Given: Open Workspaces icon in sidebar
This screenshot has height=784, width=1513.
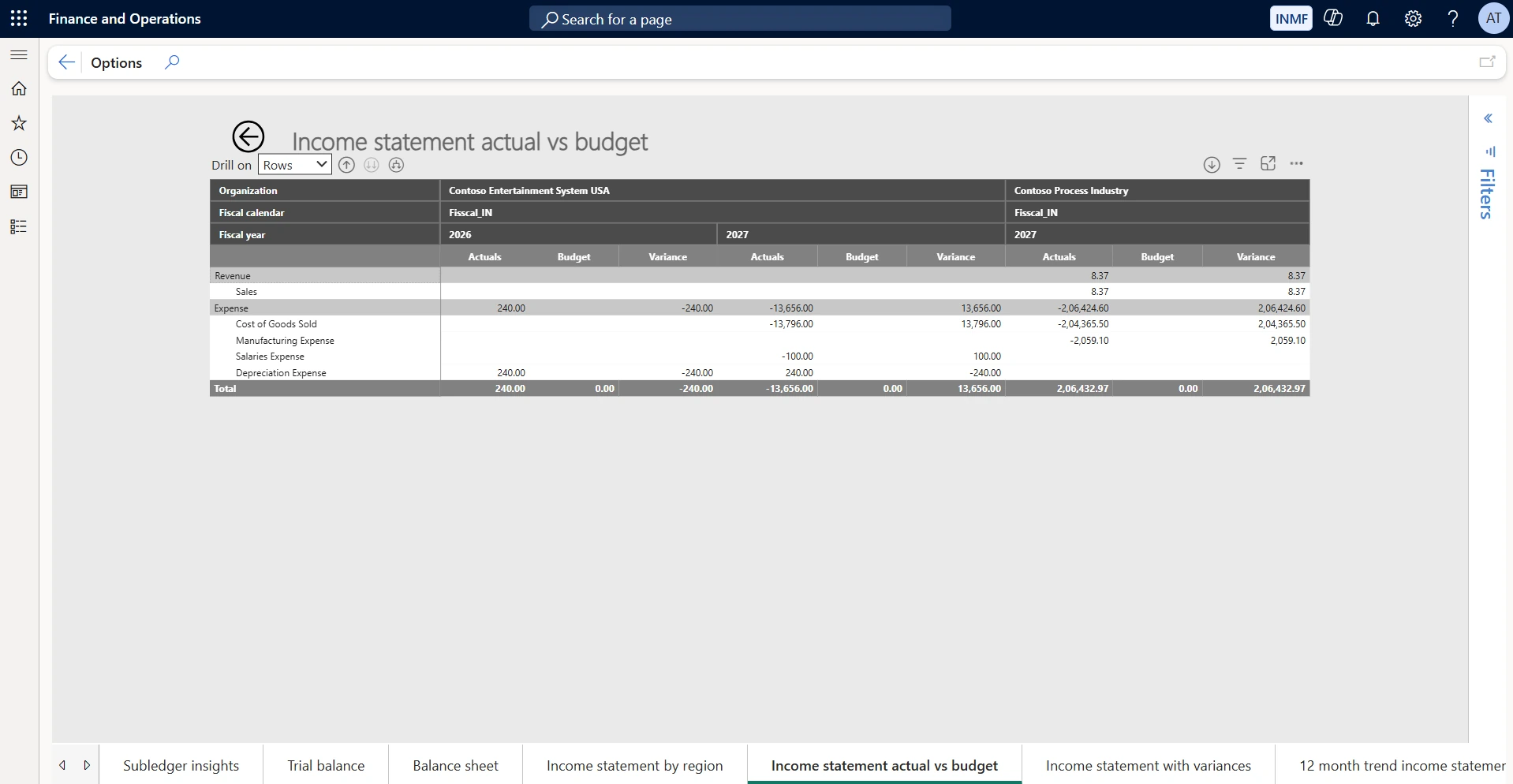Looking at the screenshot, I should point(19,192).
